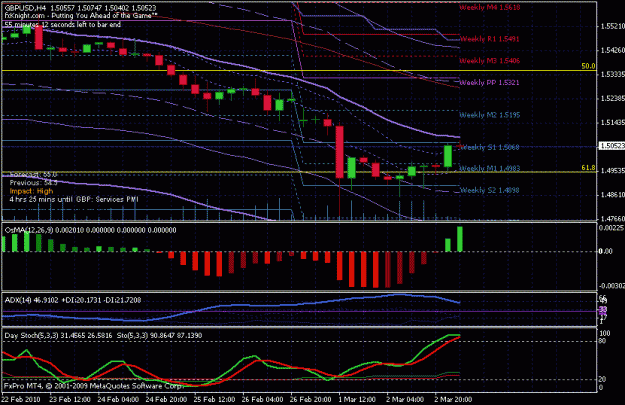Click the 61.8 Fibonacci level label
This screenshot has width=625, height=405.
[x=588, y=168]
